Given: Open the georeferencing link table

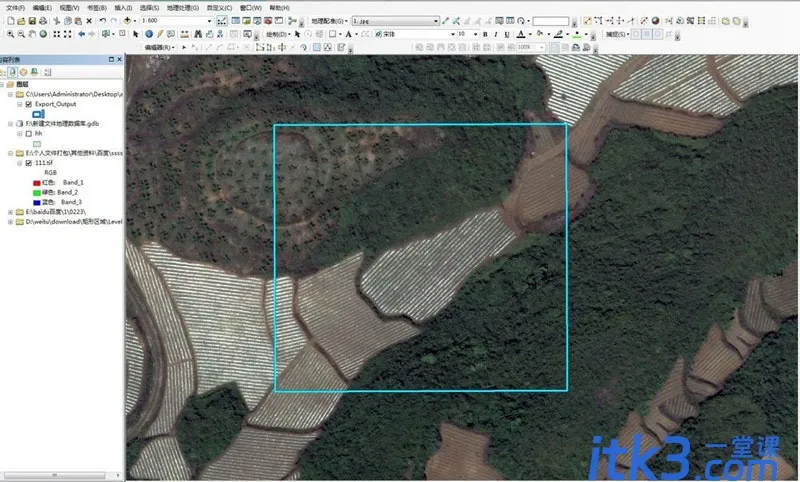Looking at the screenshot, I should coord(510,20).
